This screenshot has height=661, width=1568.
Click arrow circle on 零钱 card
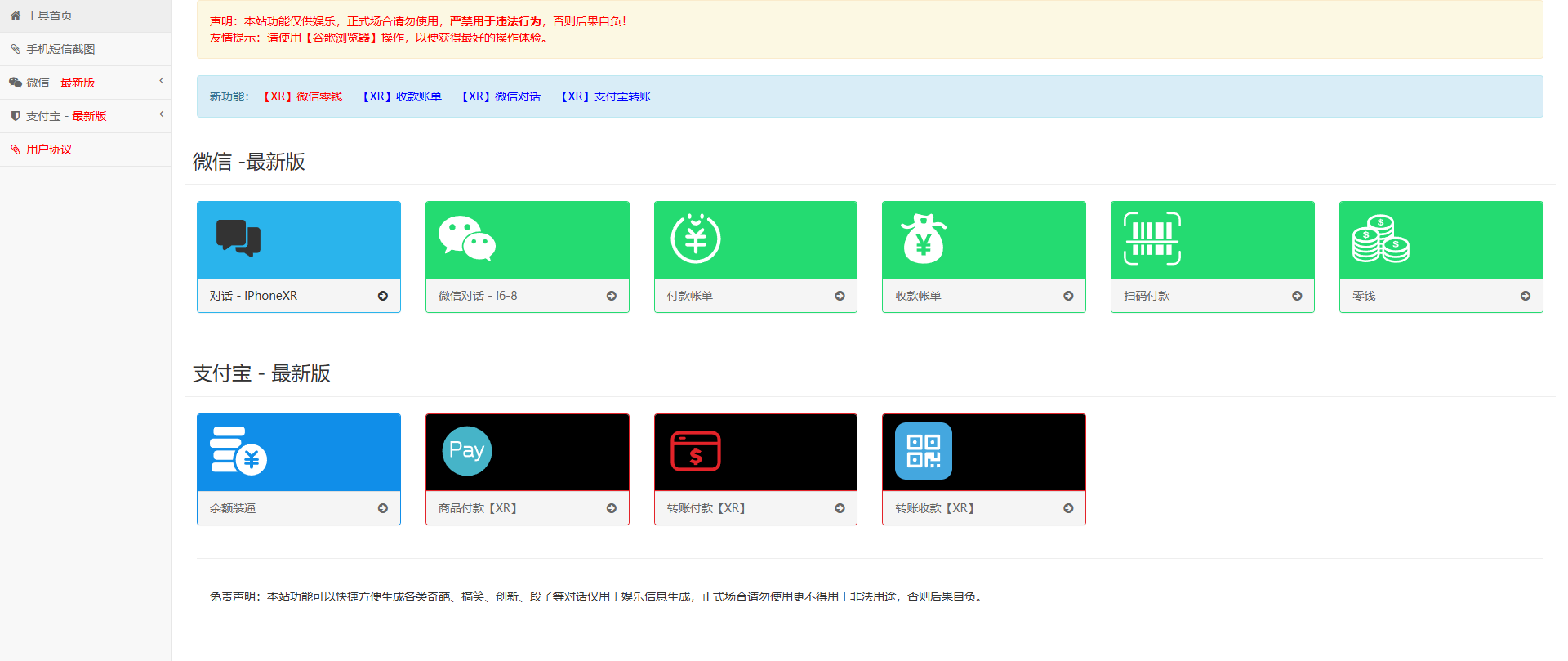click(1526, 296)
